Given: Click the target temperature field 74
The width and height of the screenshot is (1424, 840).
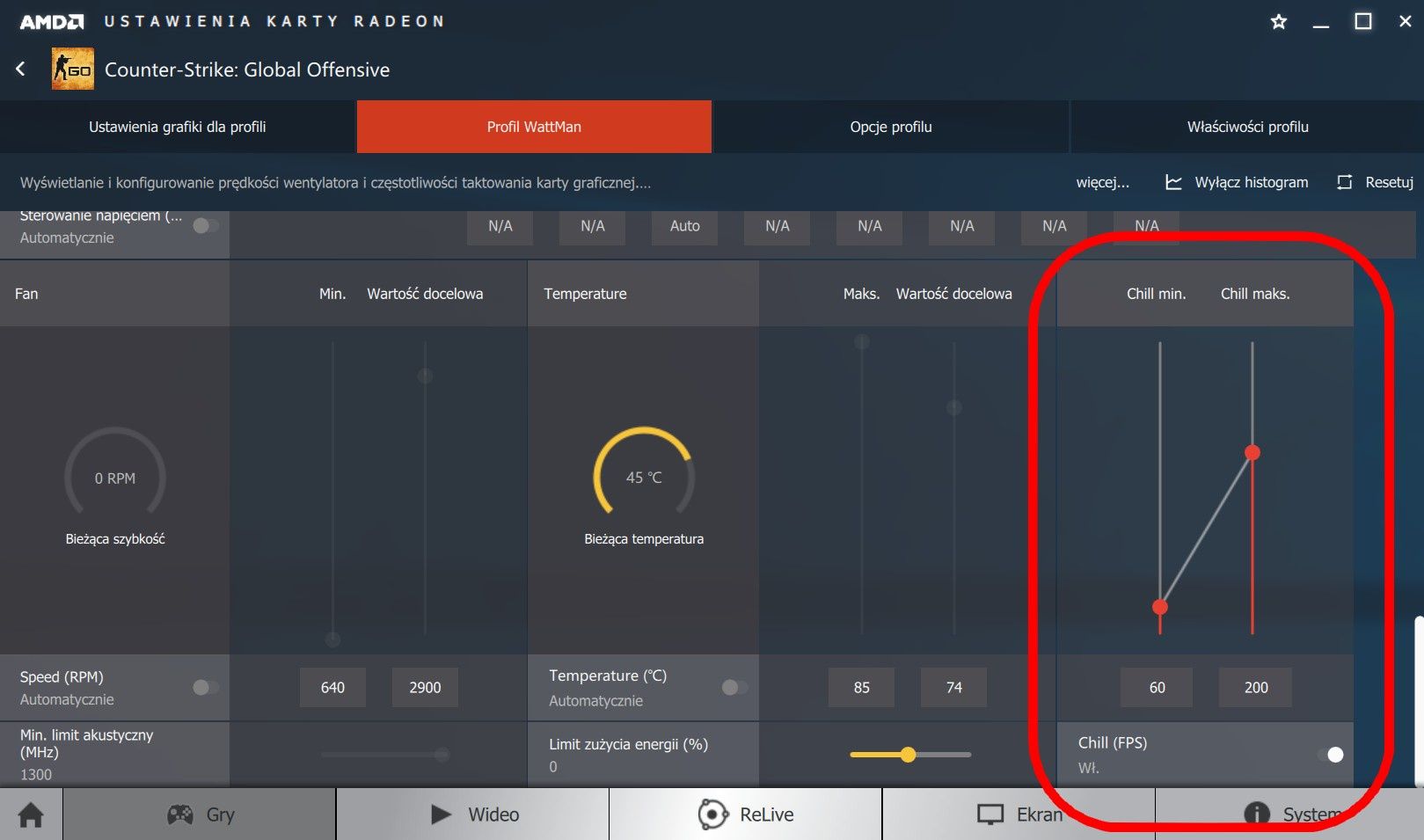Looking at the screenshot, I should pos(954,687).
